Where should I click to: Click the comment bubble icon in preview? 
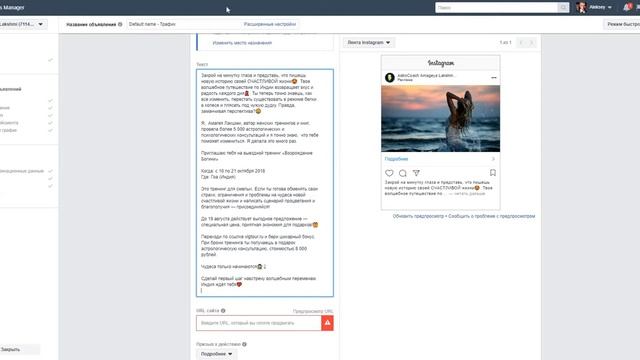point(402,173)
